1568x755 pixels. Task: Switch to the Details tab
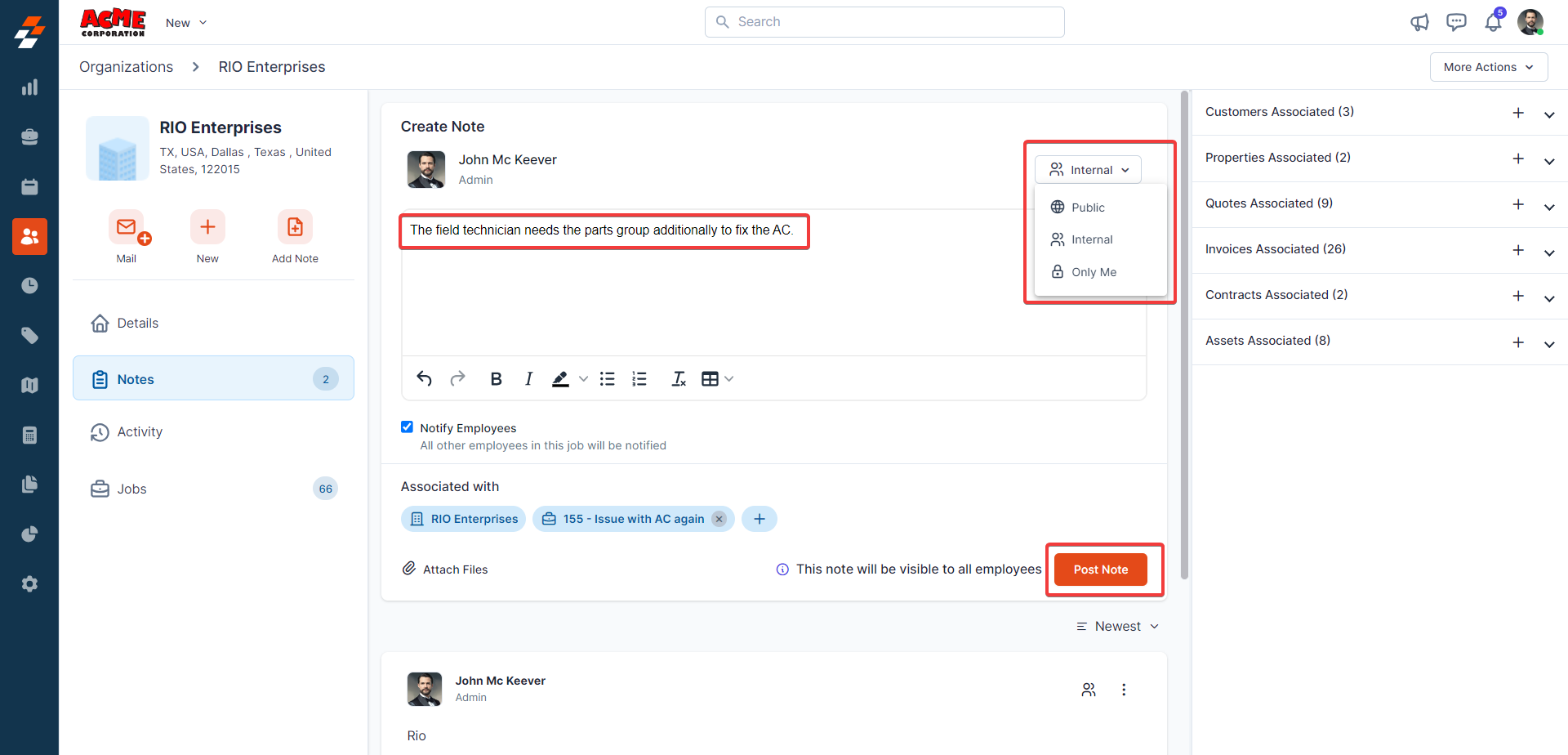(x=213, y=324)
